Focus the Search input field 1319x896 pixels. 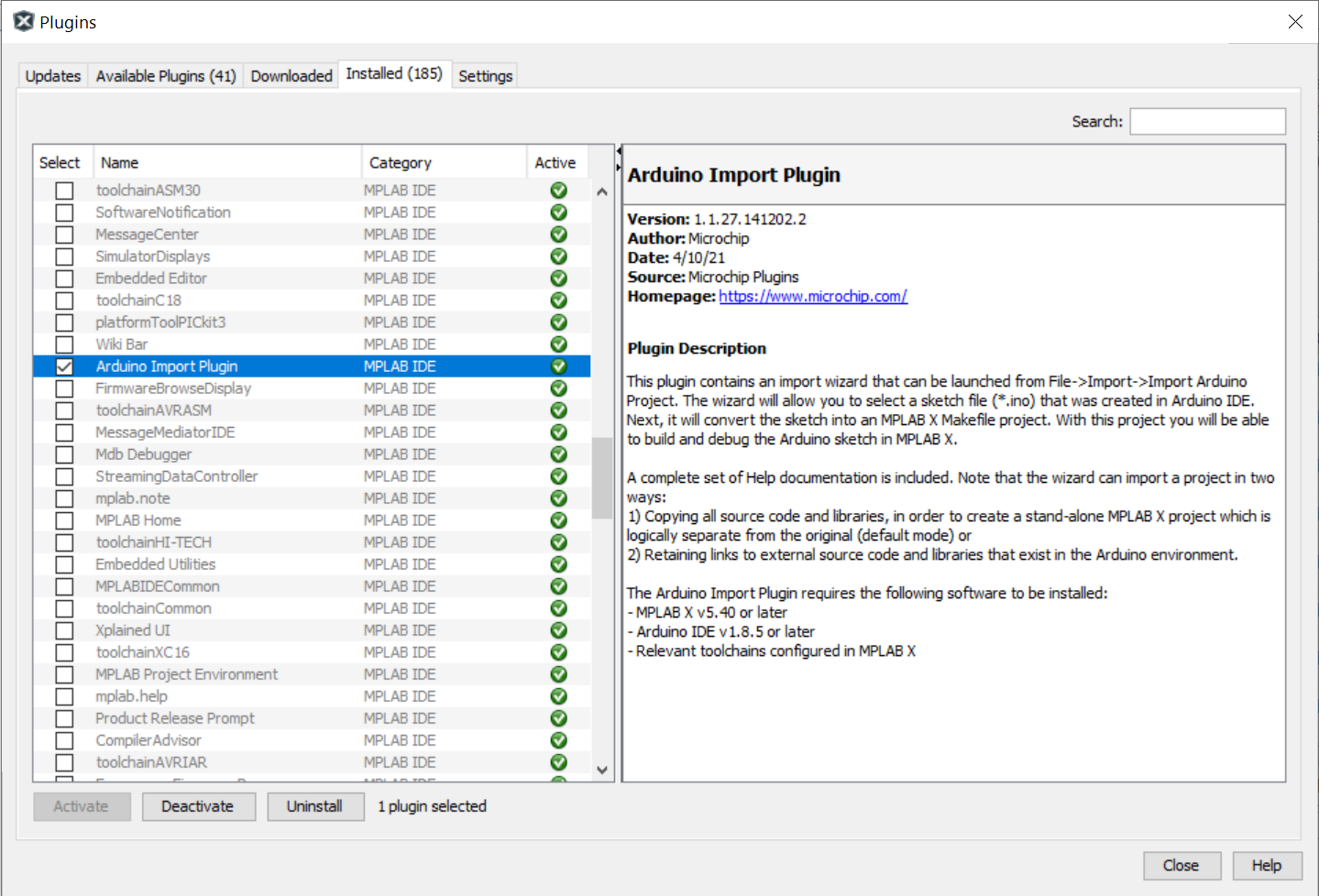1207,121
